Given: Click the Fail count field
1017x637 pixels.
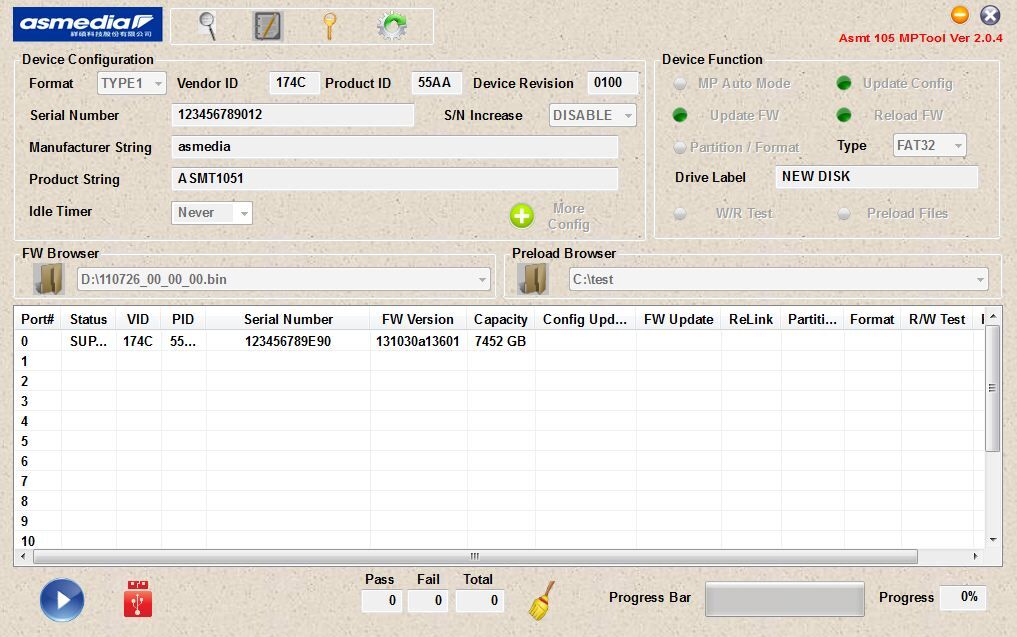Looking at the screenshot, I should point(428,601).
